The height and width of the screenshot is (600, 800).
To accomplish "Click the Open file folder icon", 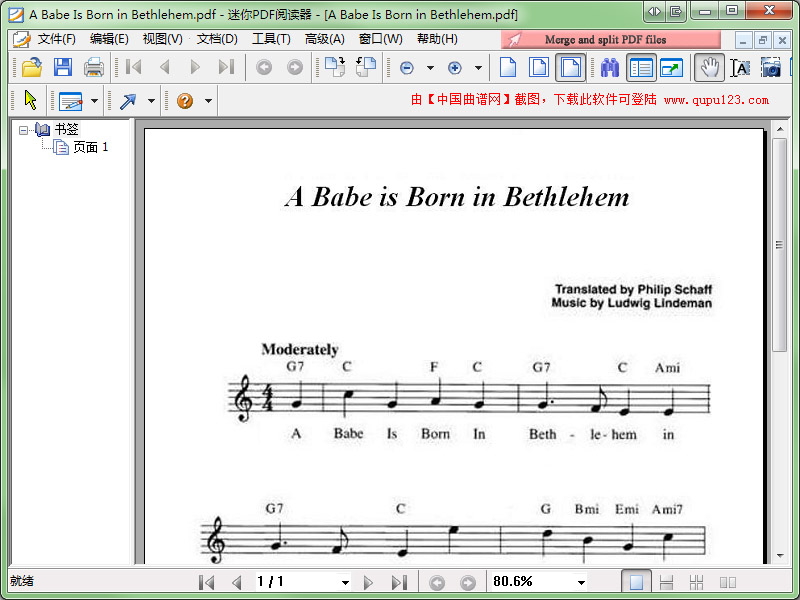I will click(32, 68).
